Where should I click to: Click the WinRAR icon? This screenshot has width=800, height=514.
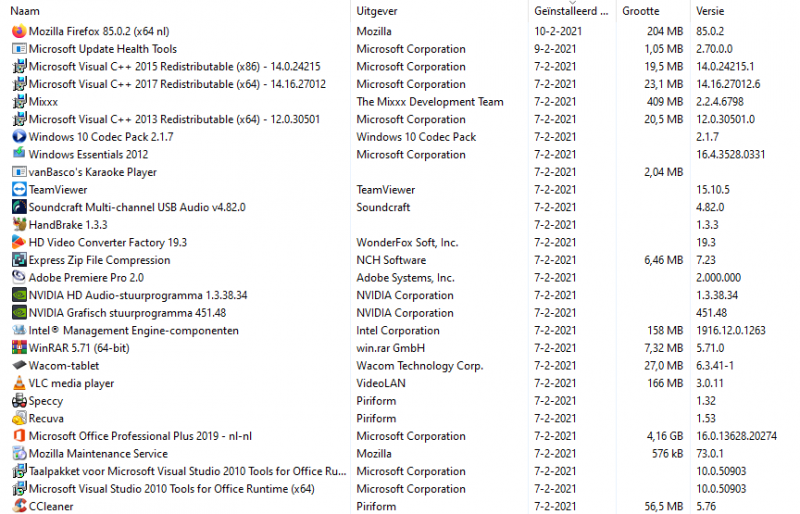tap(19, 348)
